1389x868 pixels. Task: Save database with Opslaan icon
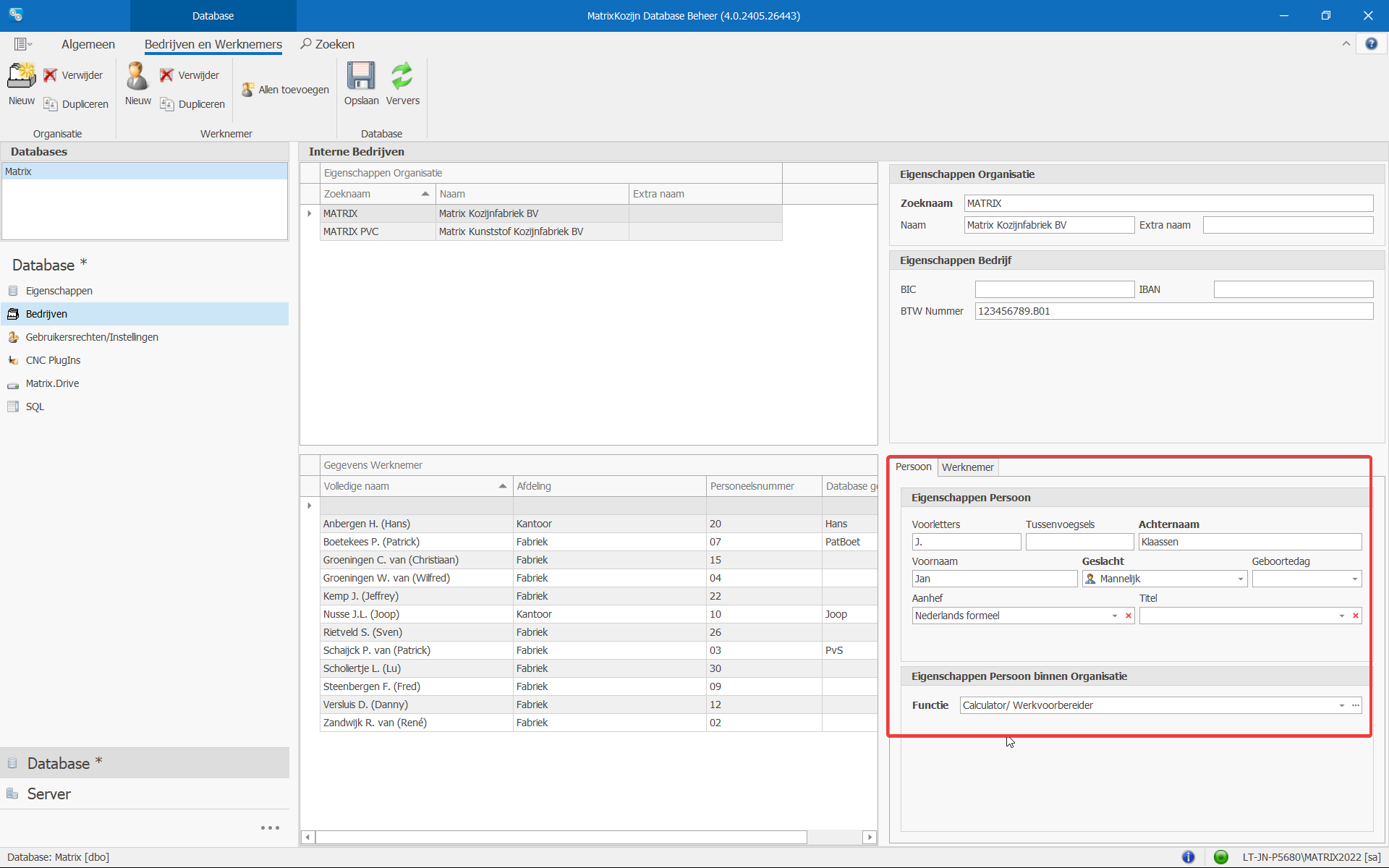coord(361,76)
